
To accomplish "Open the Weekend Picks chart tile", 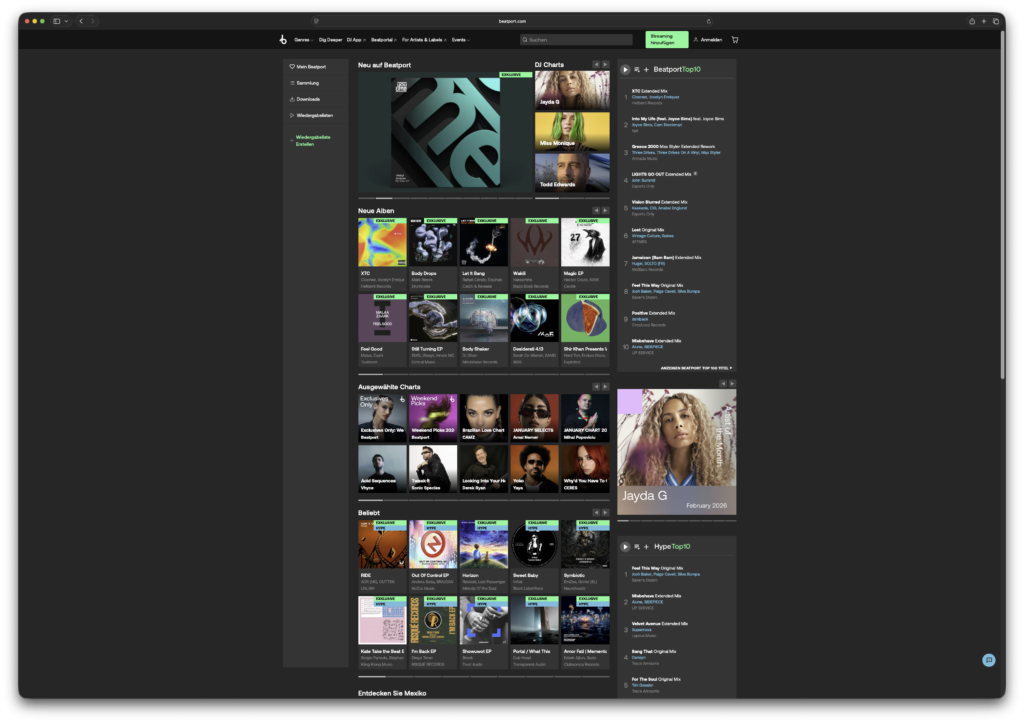I will (x=433, y=418).
